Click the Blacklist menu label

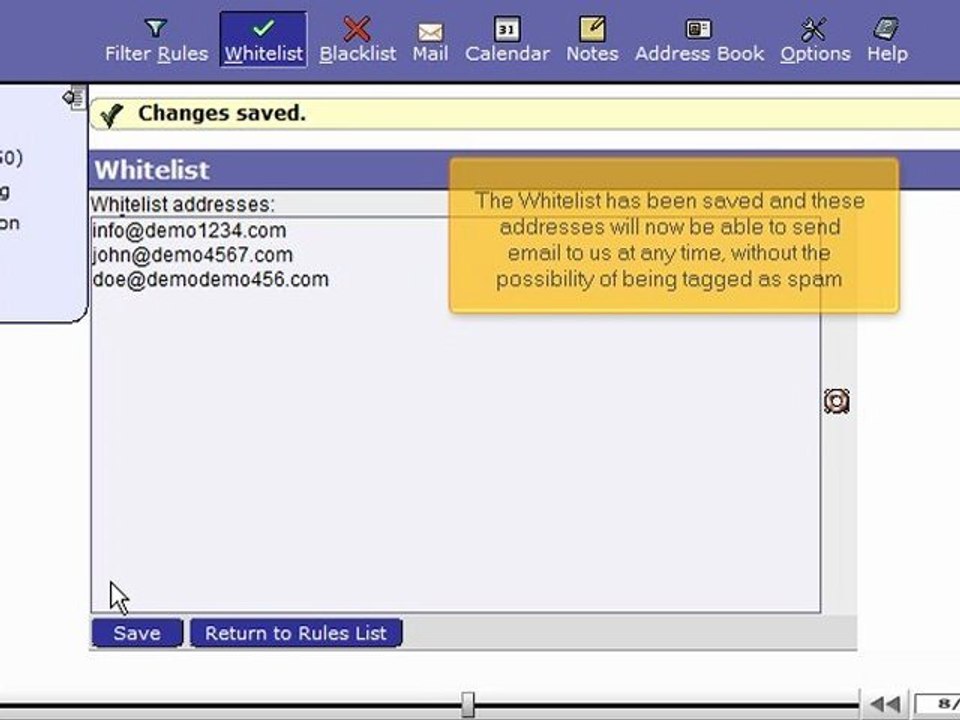[x=358, y=54]
